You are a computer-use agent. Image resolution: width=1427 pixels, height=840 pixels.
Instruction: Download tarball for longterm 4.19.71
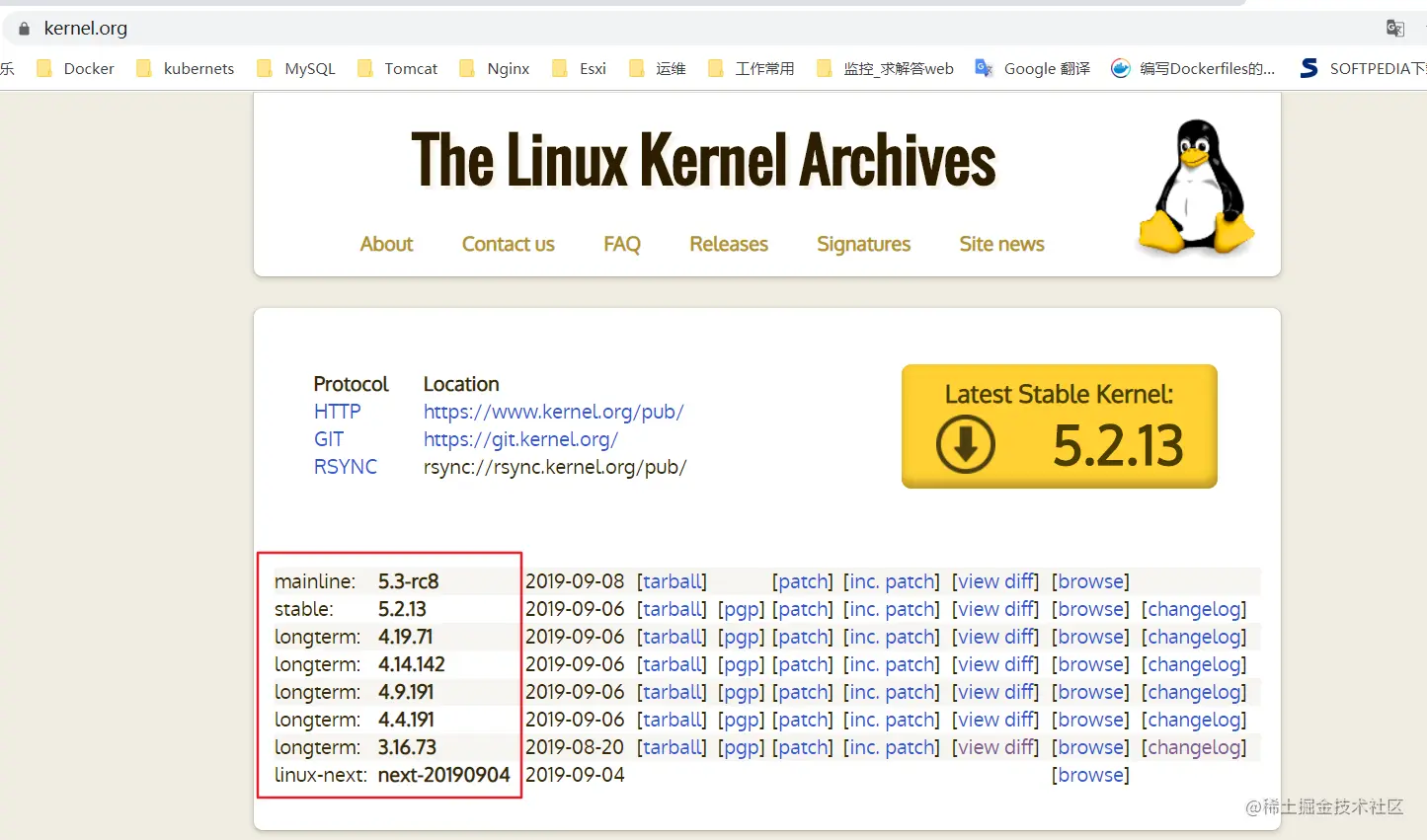point(672,637)
